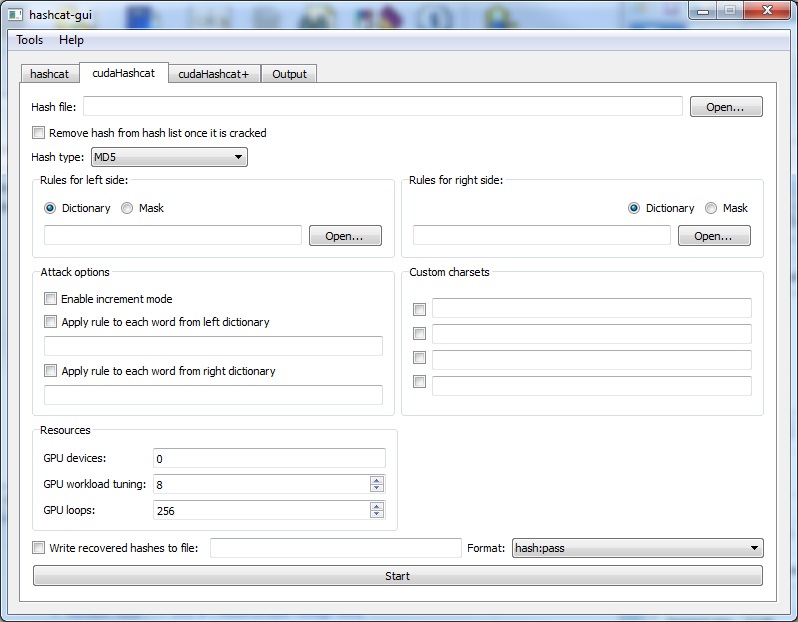Click the GPU loops value field

click(x=262, y=510)
